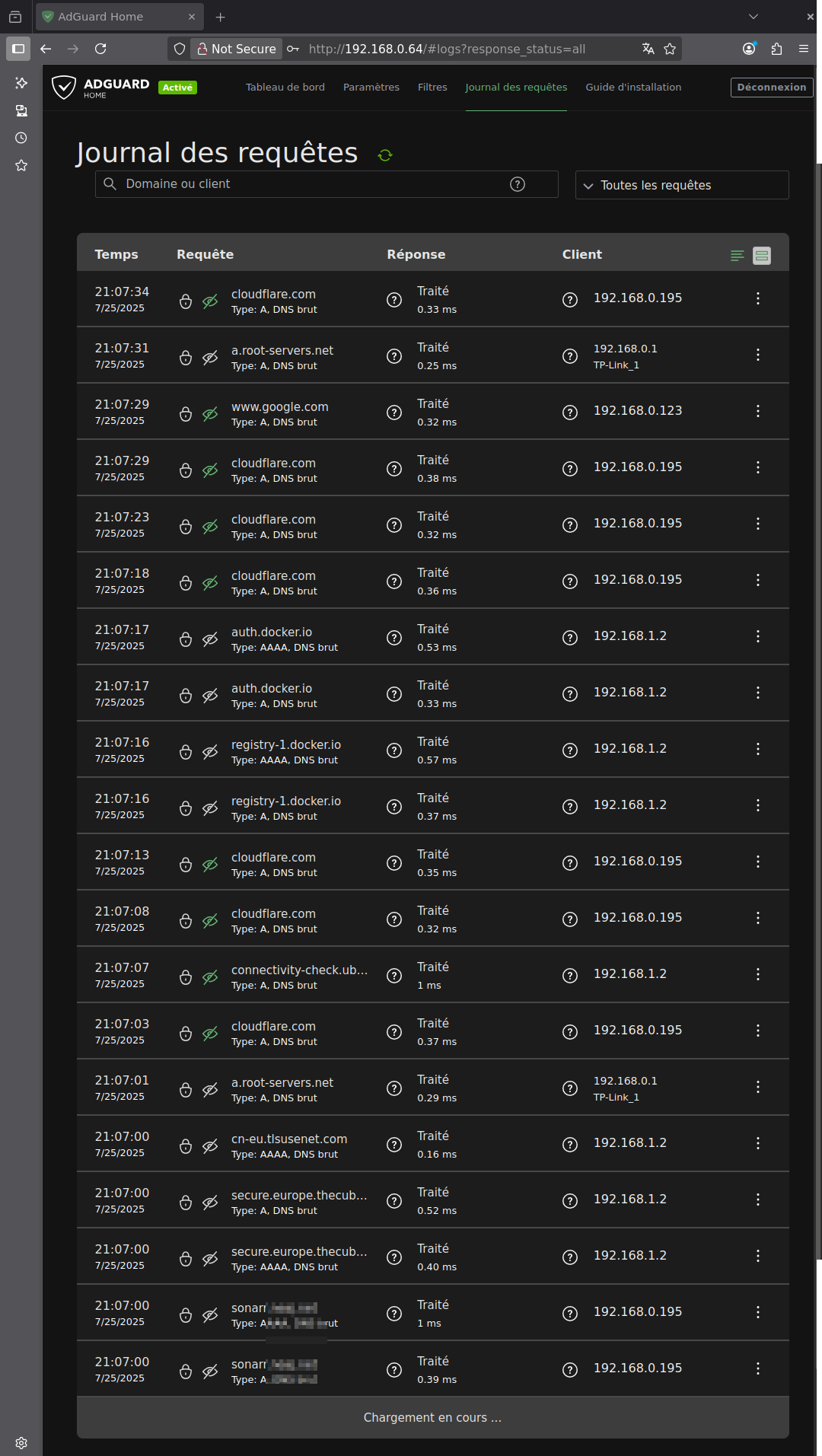Screen dimensions: 822x1456
Task: Click the tracker eye icon for www.google.com
Action: (x=210, y=414)
